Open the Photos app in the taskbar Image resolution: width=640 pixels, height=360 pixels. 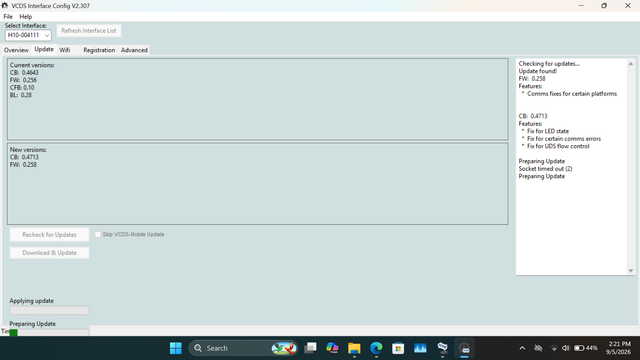(420, 348)
